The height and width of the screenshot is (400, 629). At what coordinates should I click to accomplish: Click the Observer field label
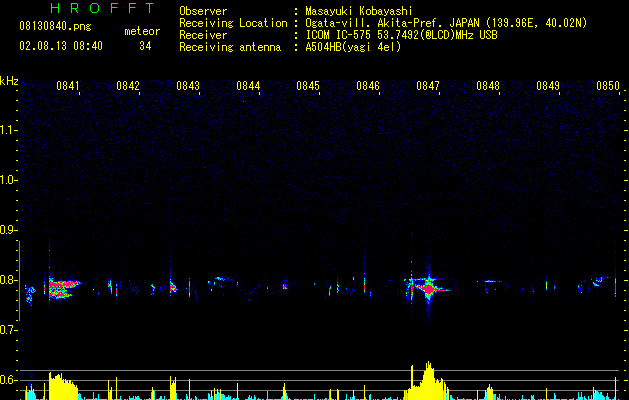[x=203, y=11]
